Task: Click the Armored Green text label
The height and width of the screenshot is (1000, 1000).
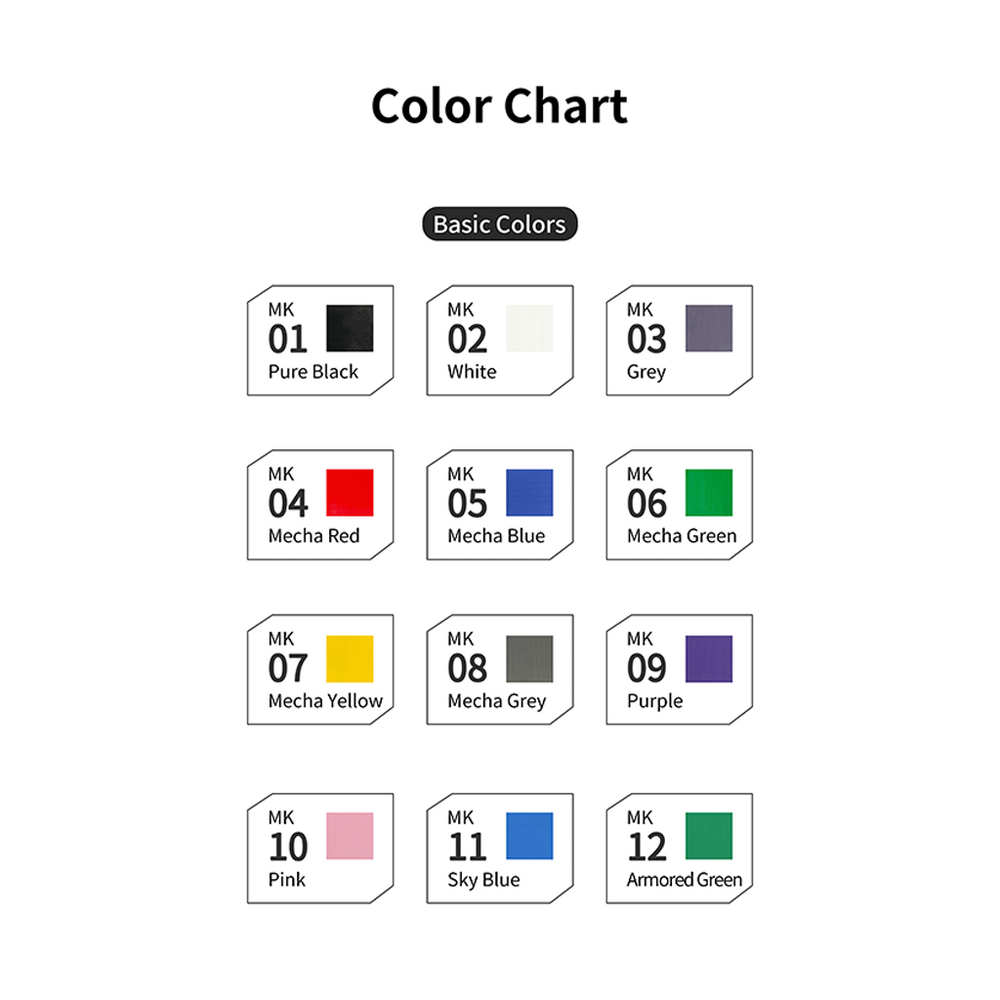Action: coord(684,879)
